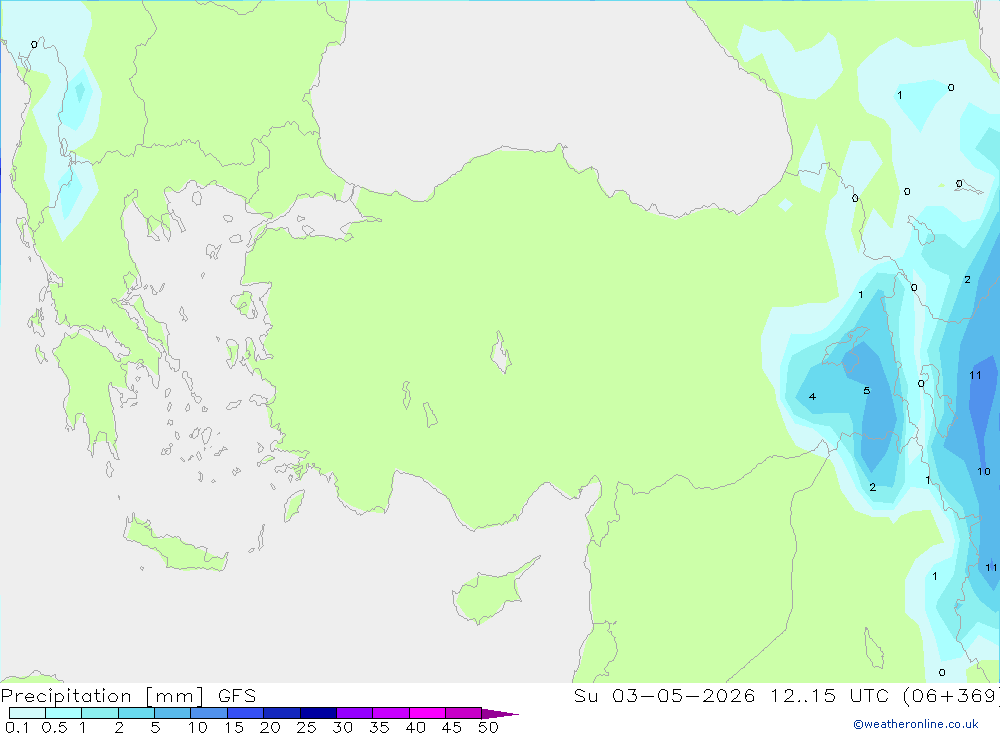The height and width of the screenshot is (733, 1000).
Task: Click the "50" legend scale label
Action: tap(488, 727)
